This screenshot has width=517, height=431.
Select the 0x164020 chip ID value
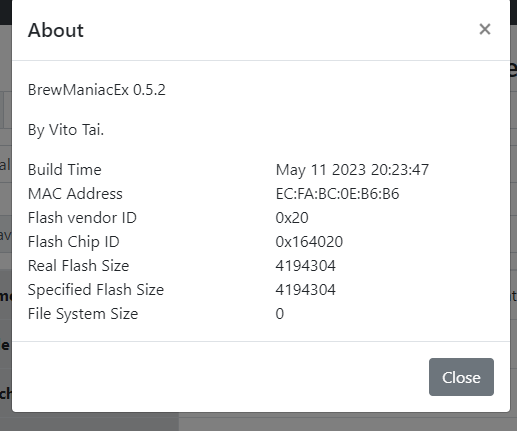coord(309,242)
